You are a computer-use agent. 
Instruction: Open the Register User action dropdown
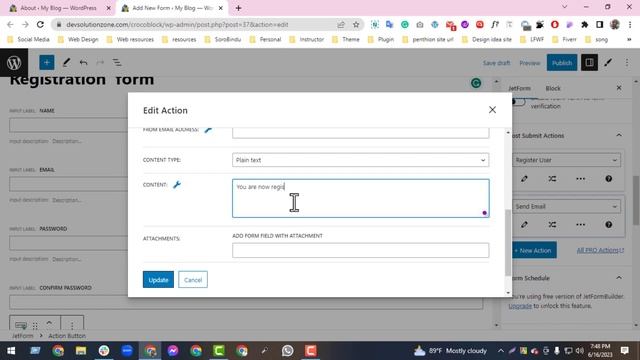(x=566, y=160)
